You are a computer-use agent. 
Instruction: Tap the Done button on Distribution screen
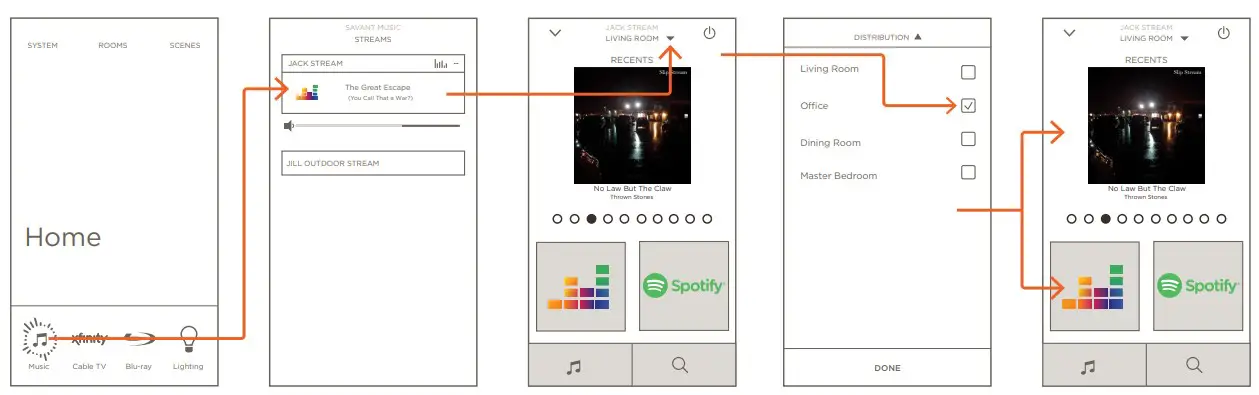click(x=887, y=368)
